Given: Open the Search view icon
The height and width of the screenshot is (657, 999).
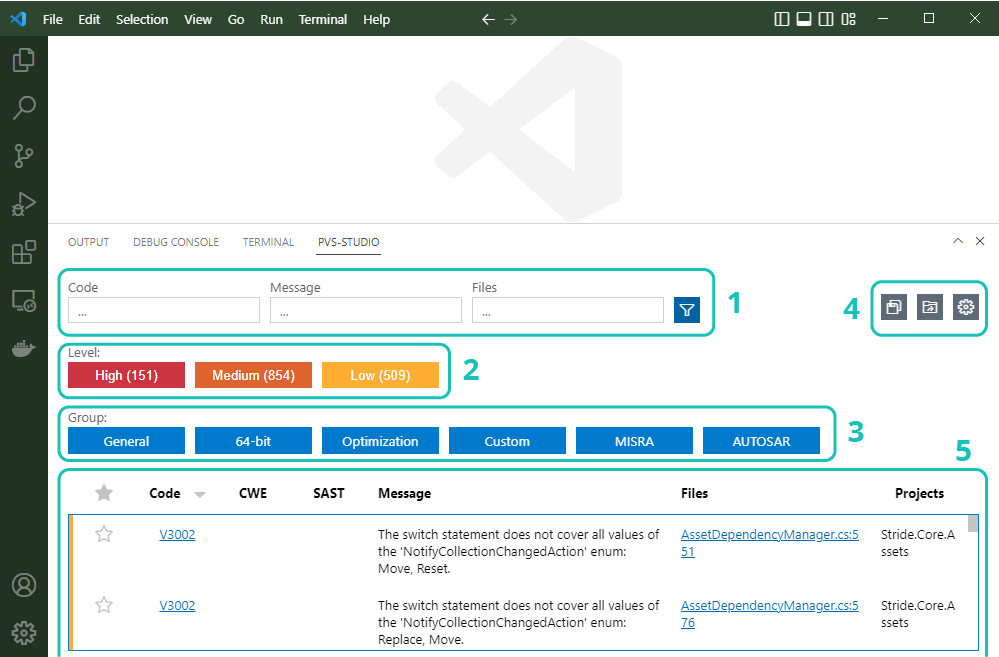Looking at the screenshot, I should click(24, 108).
